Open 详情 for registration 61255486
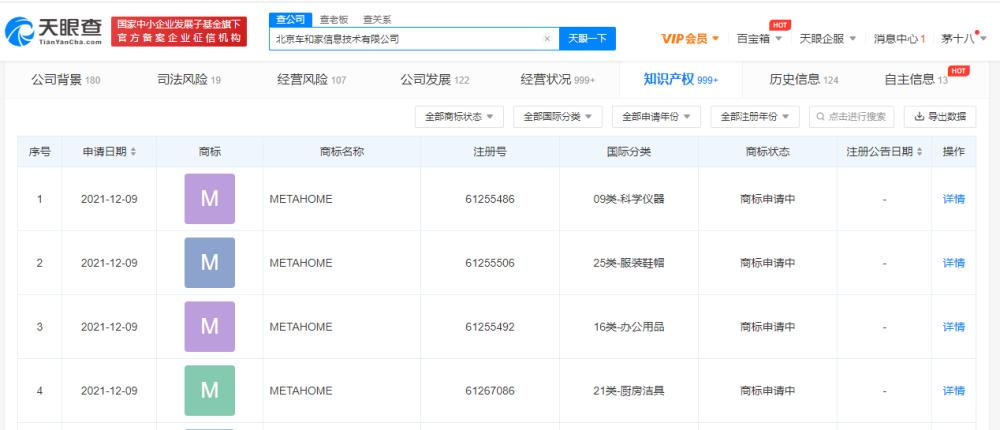 953,199
